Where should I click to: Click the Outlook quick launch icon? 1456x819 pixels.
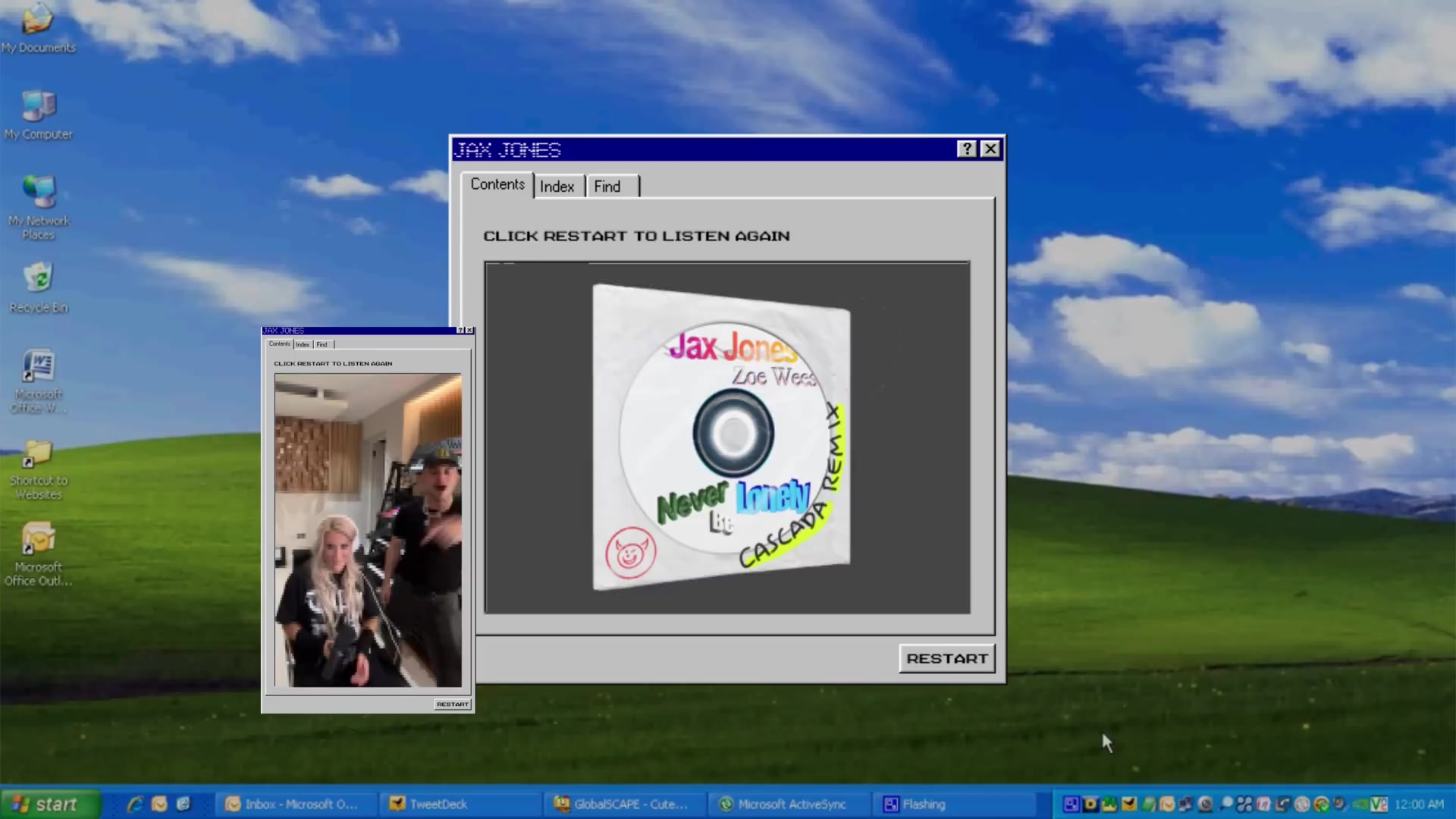pyautogui.click(x=159, y=804)
